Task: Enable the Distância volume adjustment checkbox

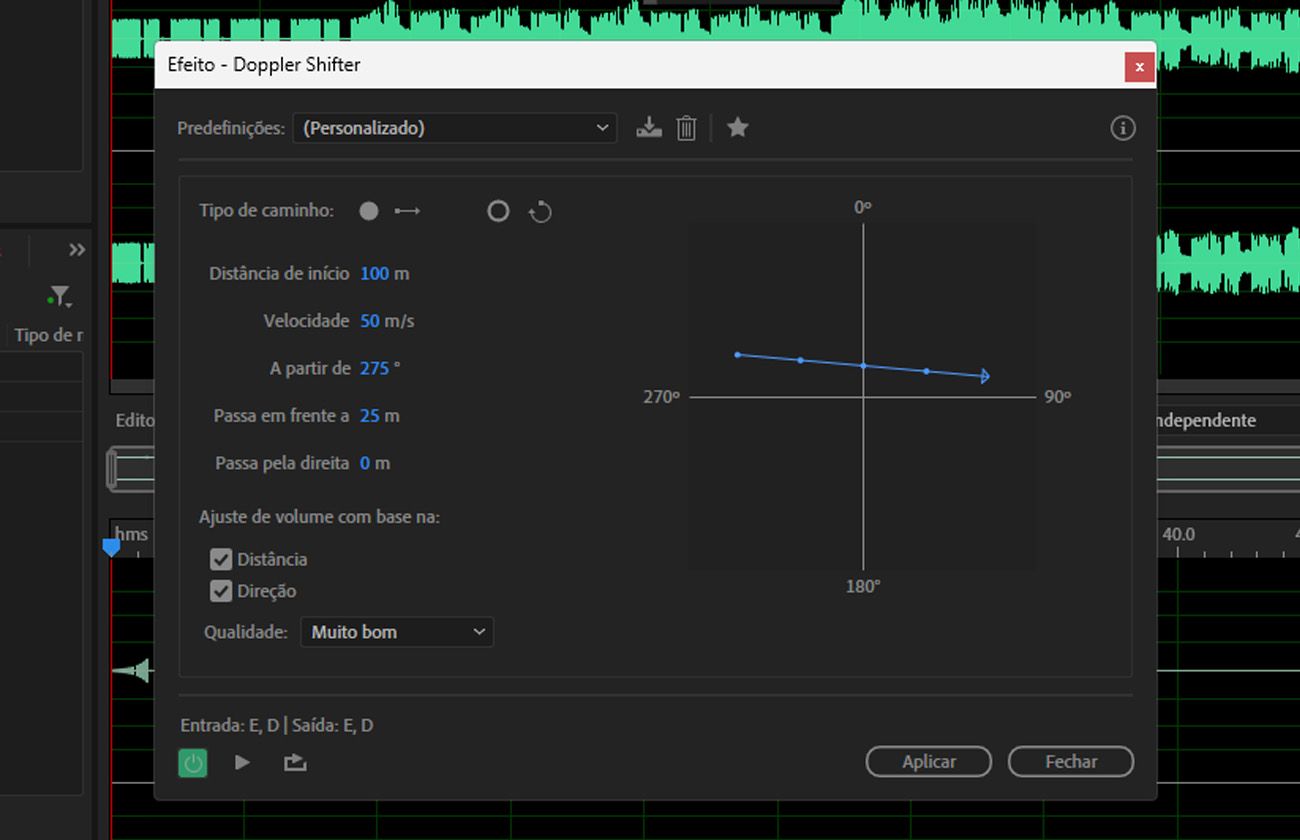Action: 220,559
